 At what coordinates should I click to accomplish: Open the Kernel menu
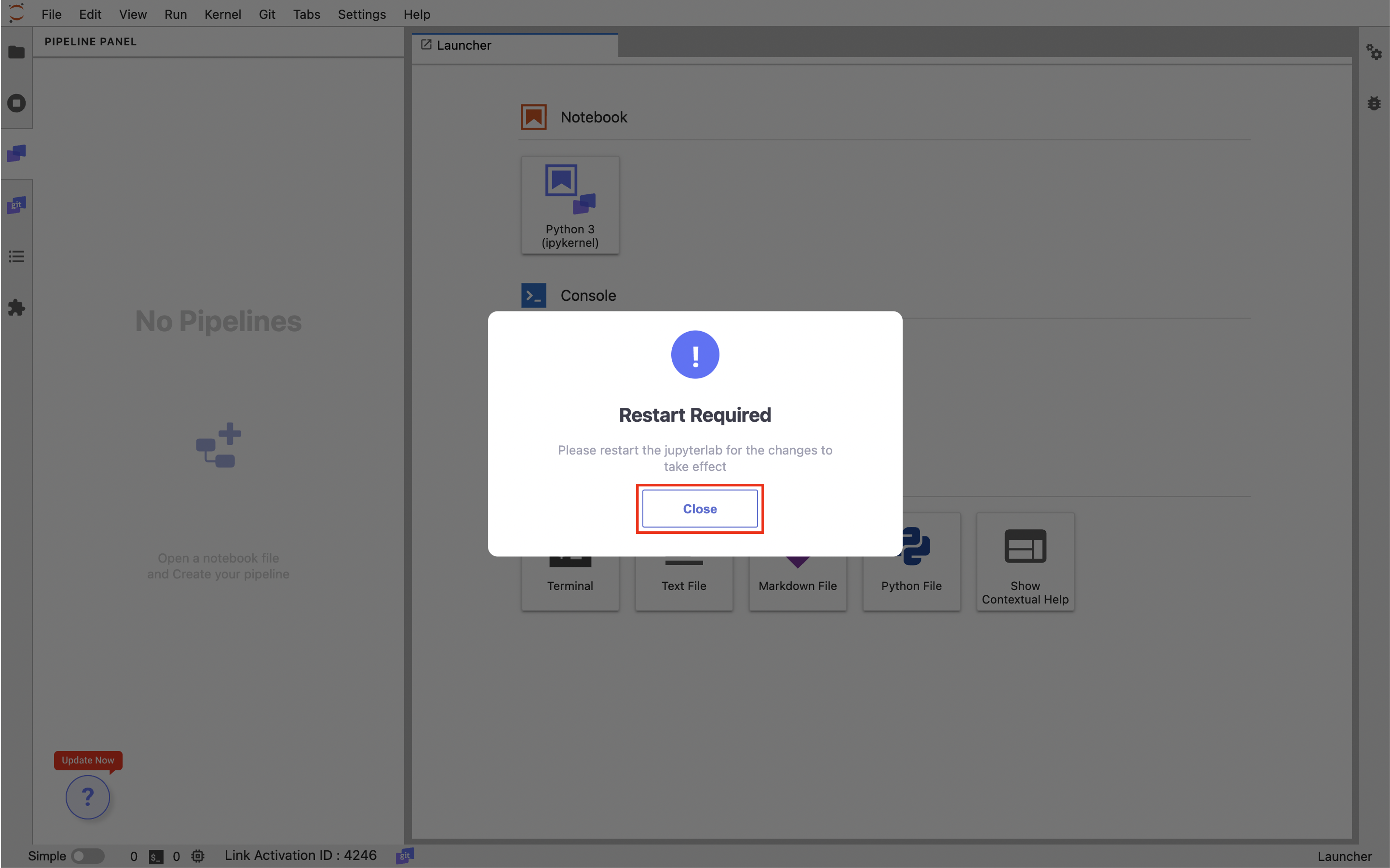point(222,14)
